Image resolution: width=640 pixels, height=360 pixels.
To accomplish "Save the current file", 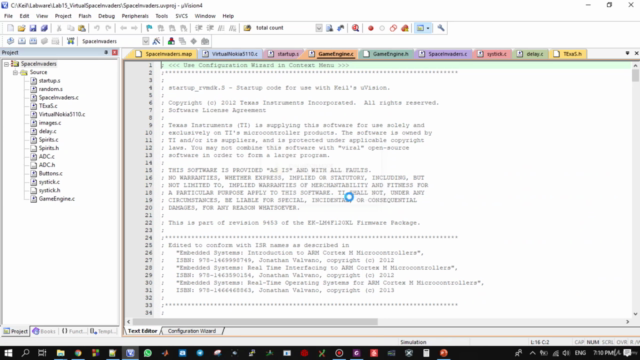I will tap(33, 28).
